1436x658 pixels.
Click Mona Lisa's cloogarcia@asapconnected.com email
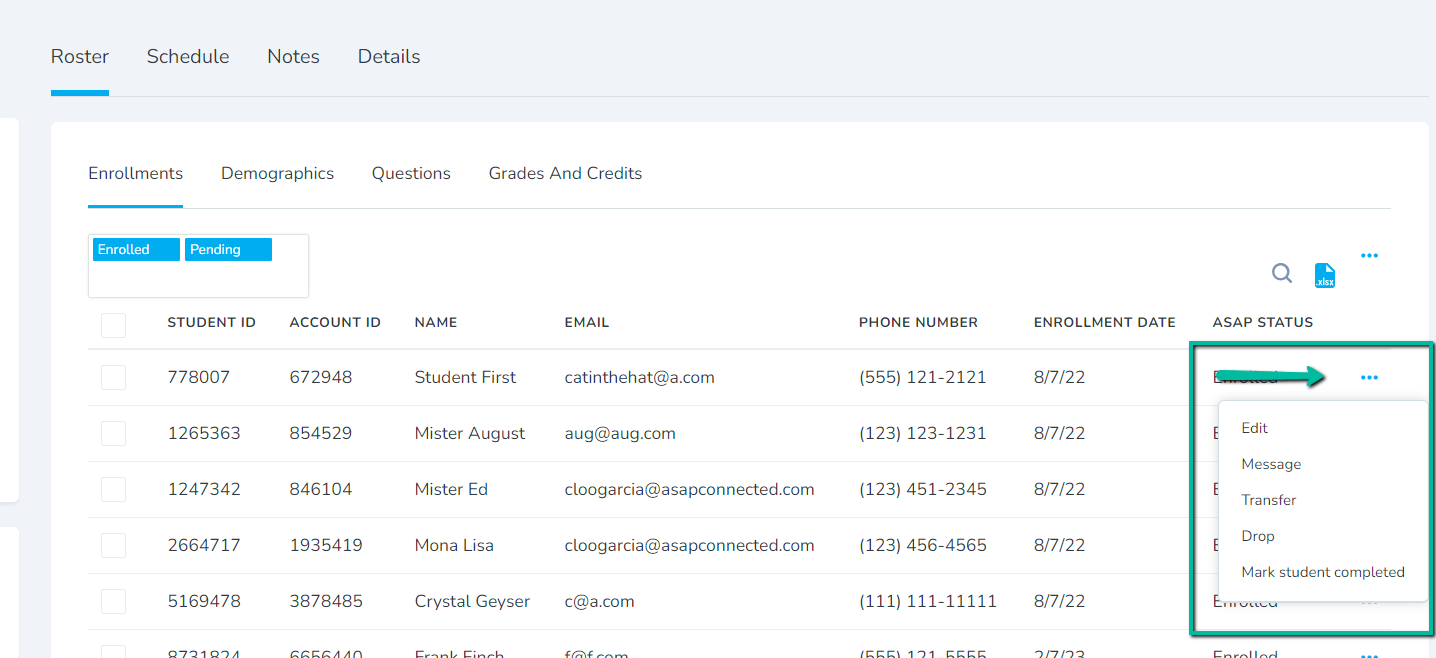click(x=690, y=545)
